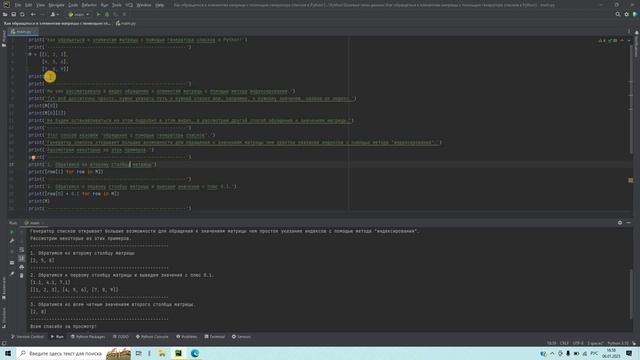
Task: Open the File menu
Action: [x=18, y=5]
